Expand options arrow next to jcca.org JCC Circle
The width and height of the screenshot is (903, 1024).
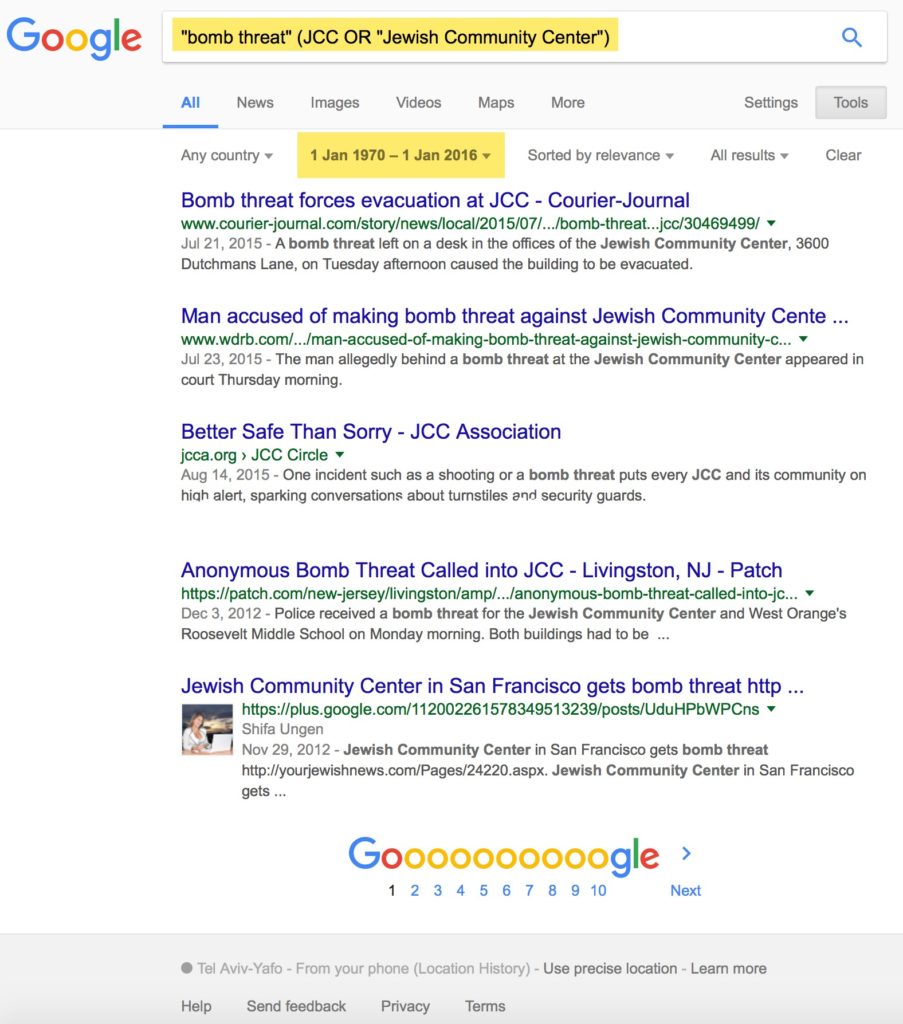(340, 455)
